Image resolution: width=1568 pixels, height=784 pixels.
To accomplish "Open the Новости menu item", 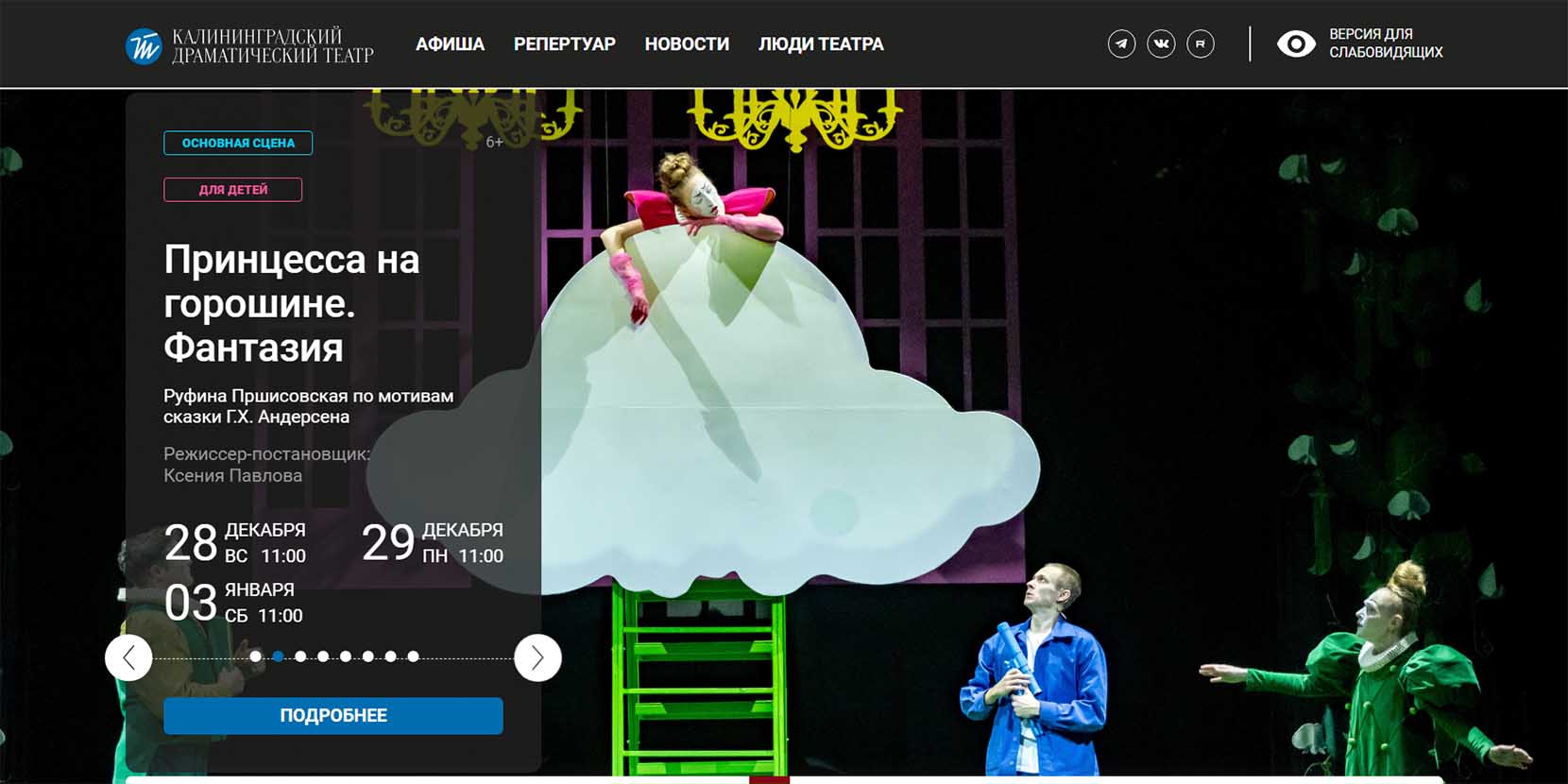I will [687, 44].
